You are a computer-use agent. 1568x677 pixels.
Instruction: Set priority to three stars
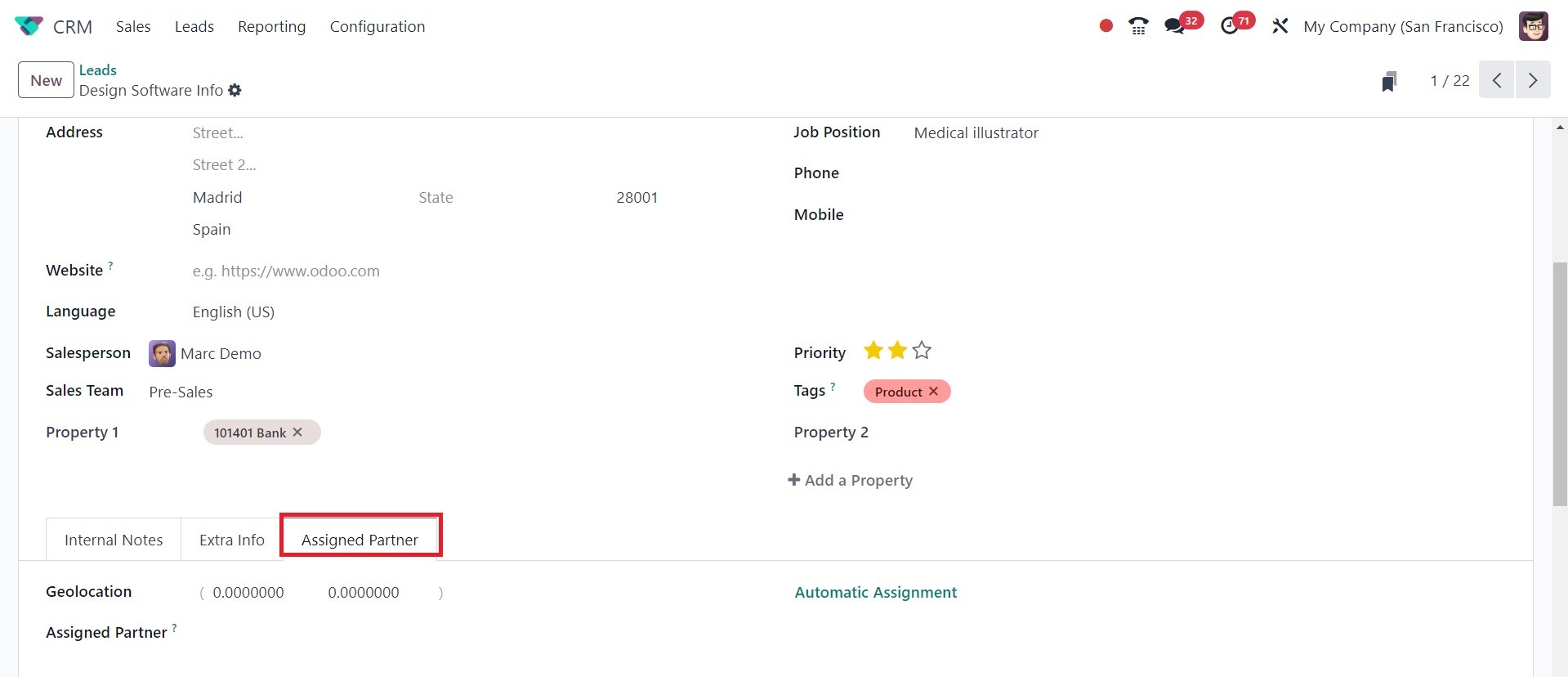tap(922, 351)
